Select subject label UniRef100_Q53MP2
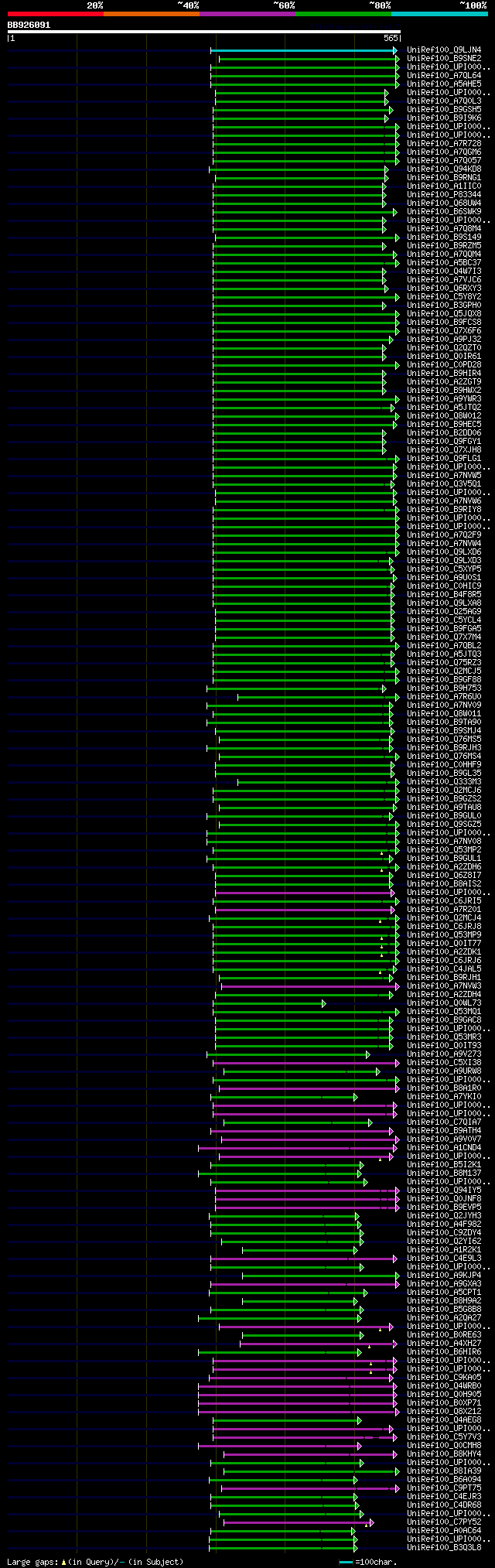 tap(444, 850)
